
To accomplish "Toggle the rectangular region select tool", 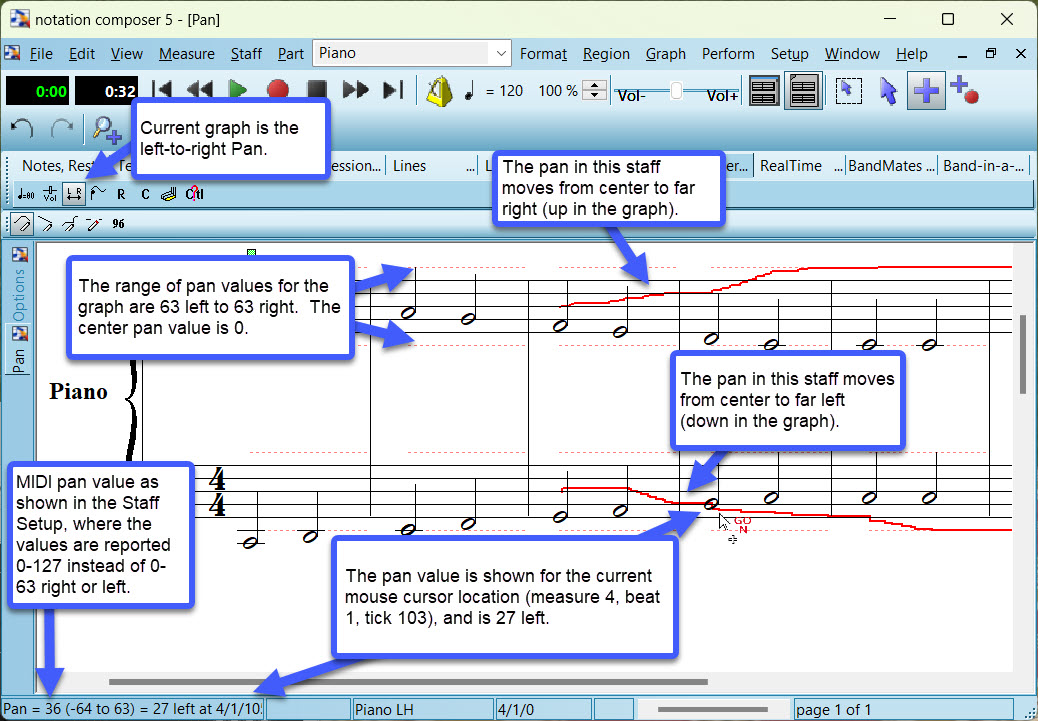I will (x=848, y=91).
